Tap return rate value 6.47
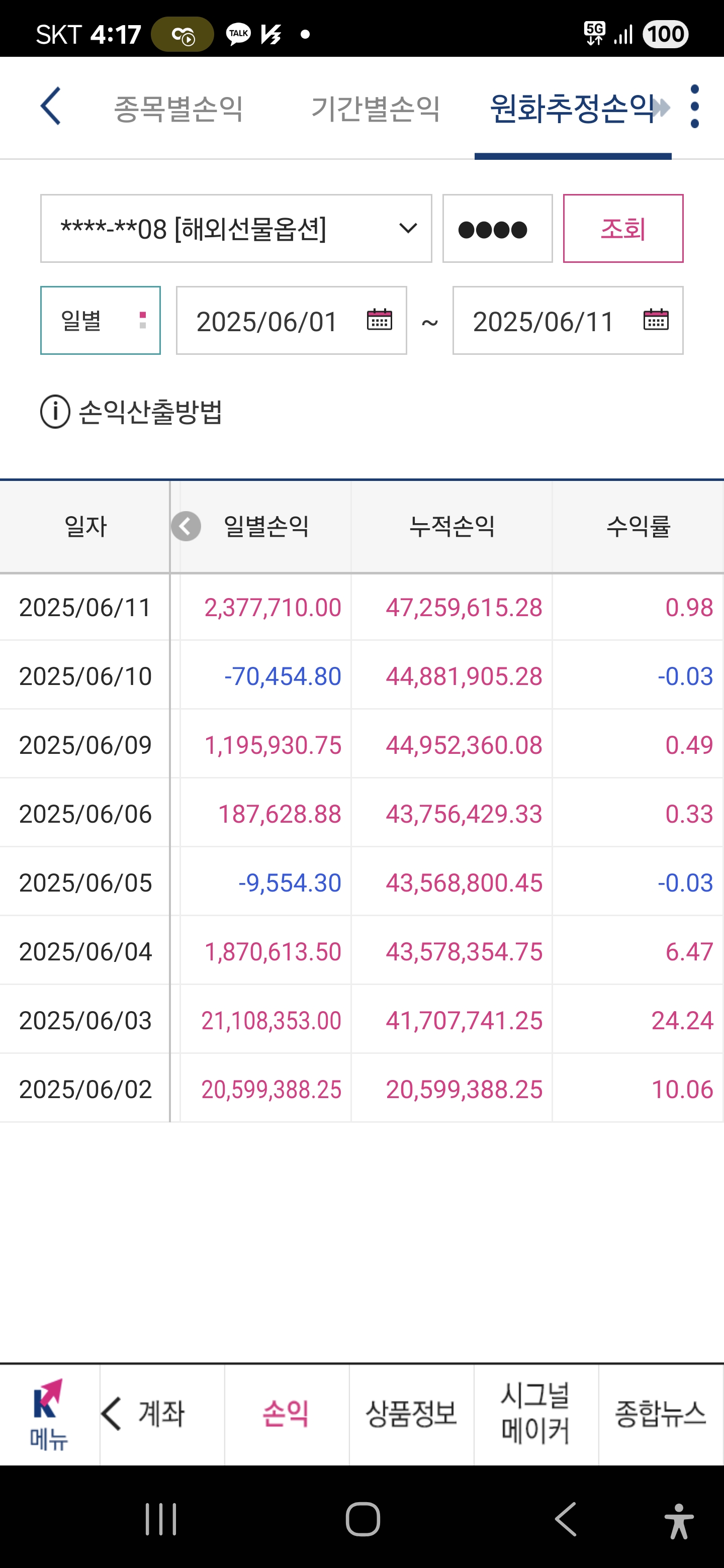Image resolution: width=724 pixels, height=1568 pixels. [689, 951]
